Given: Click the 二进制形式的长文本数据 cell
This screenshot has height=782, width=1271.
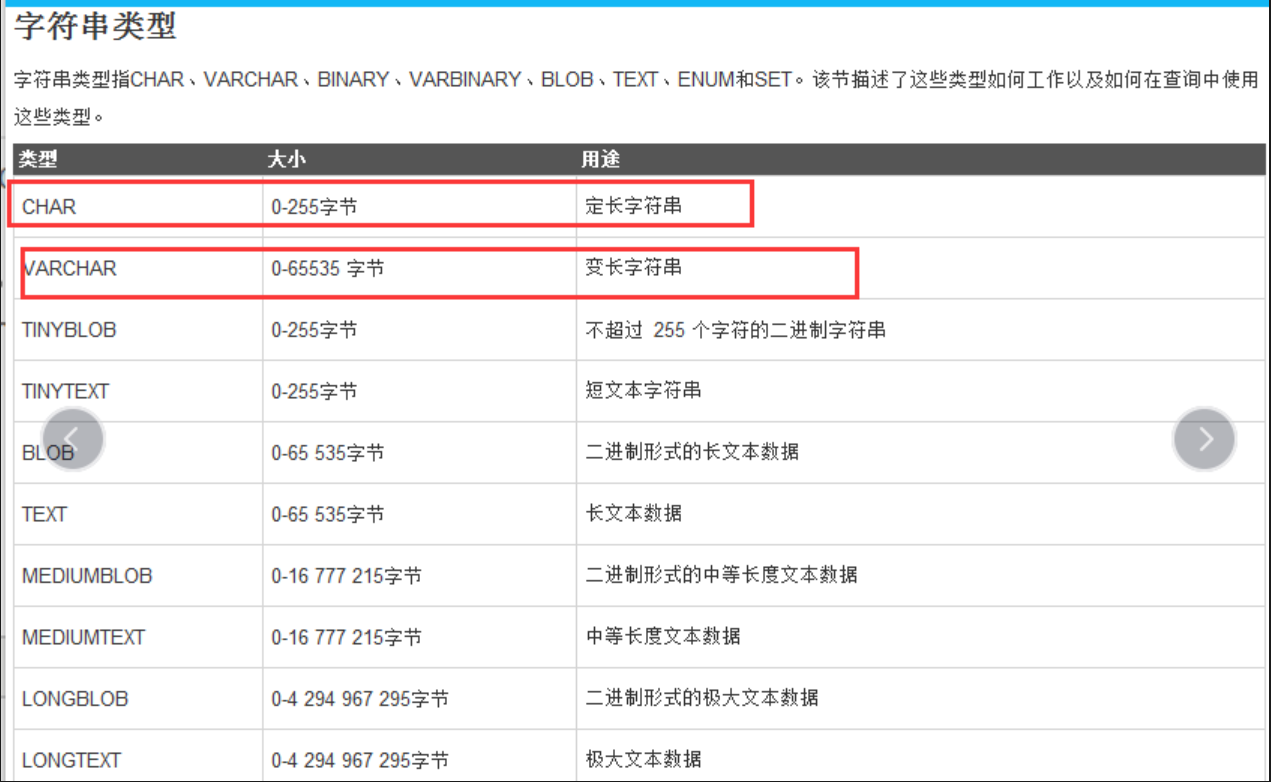Looking at the screenshot, I should click(921, 452).
